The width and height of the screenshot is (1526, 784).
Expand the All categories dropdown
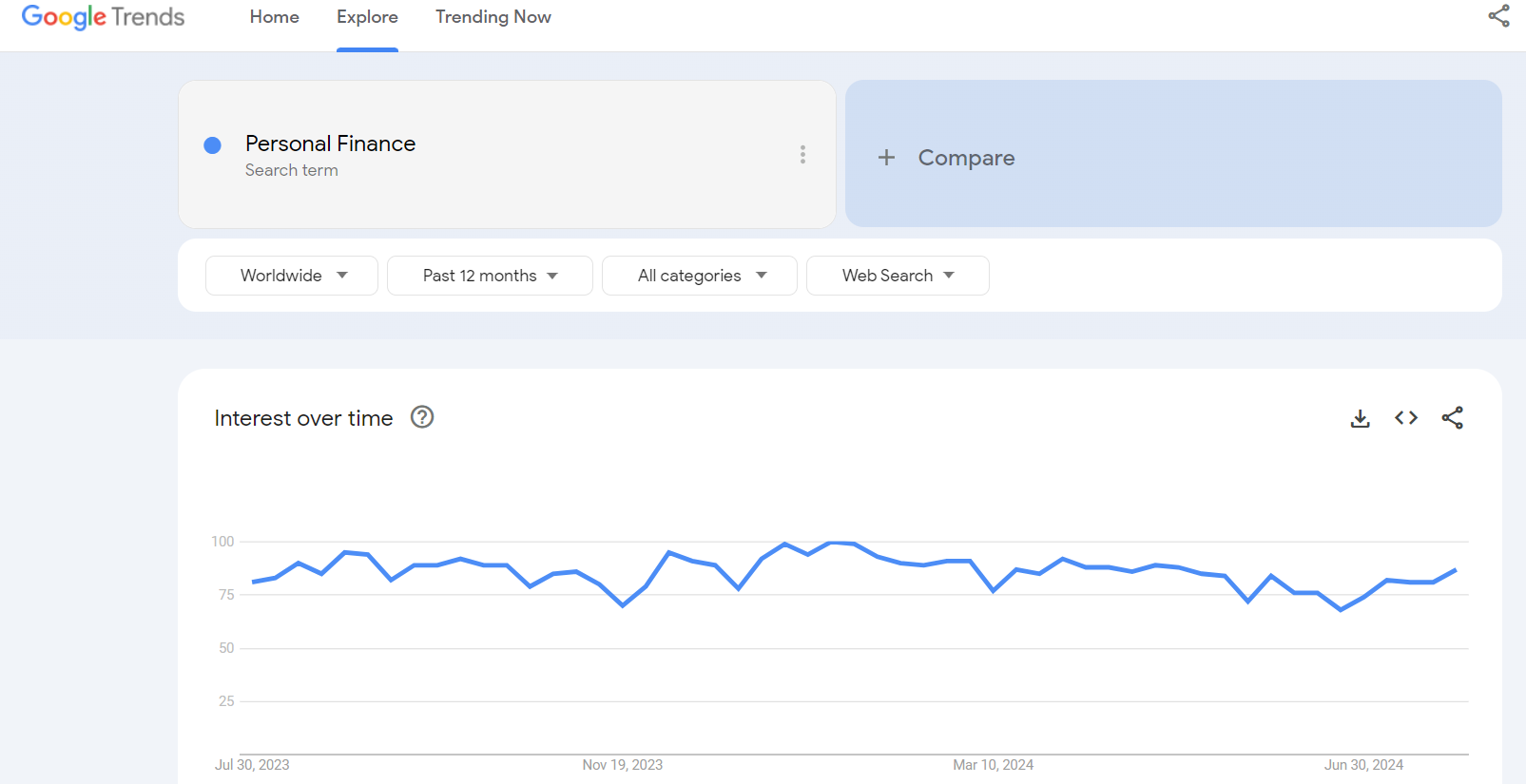700,276
